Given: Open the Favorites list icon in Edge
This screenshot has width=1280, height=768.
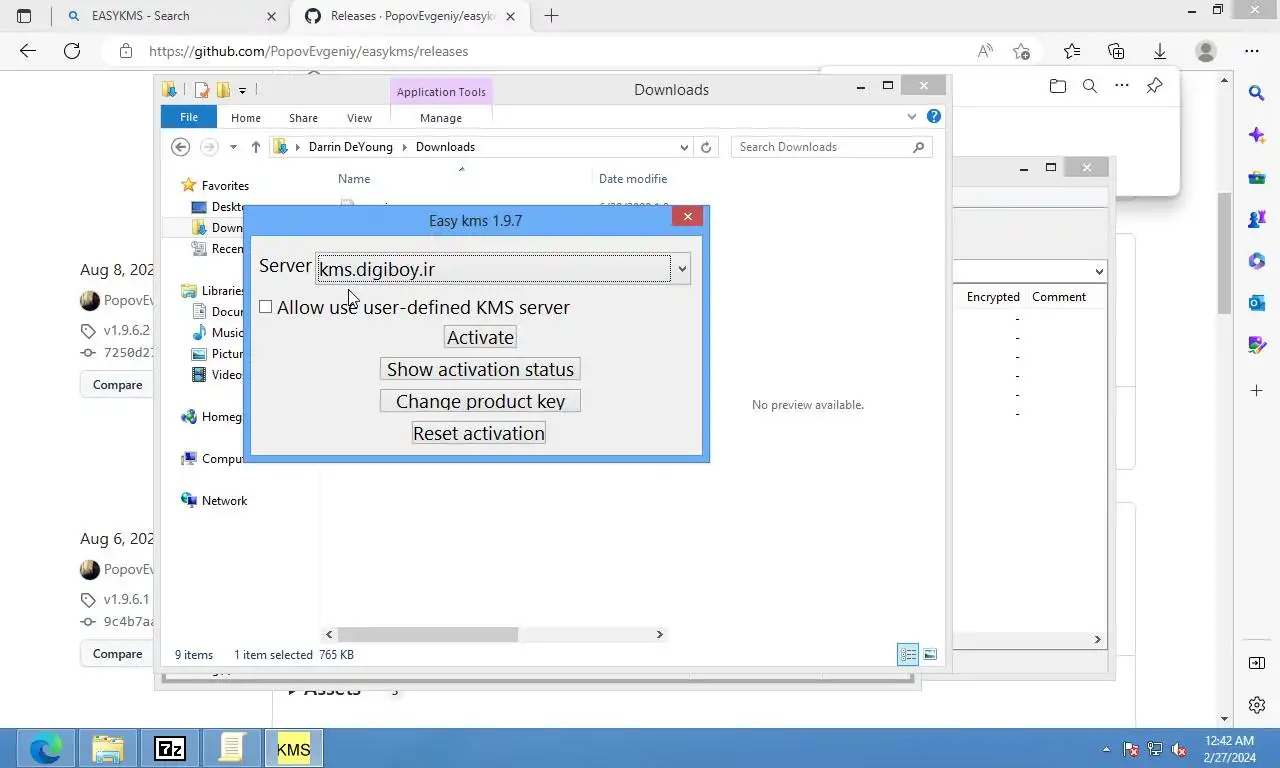Looking at the screenshot, I should pos(1072,51).
